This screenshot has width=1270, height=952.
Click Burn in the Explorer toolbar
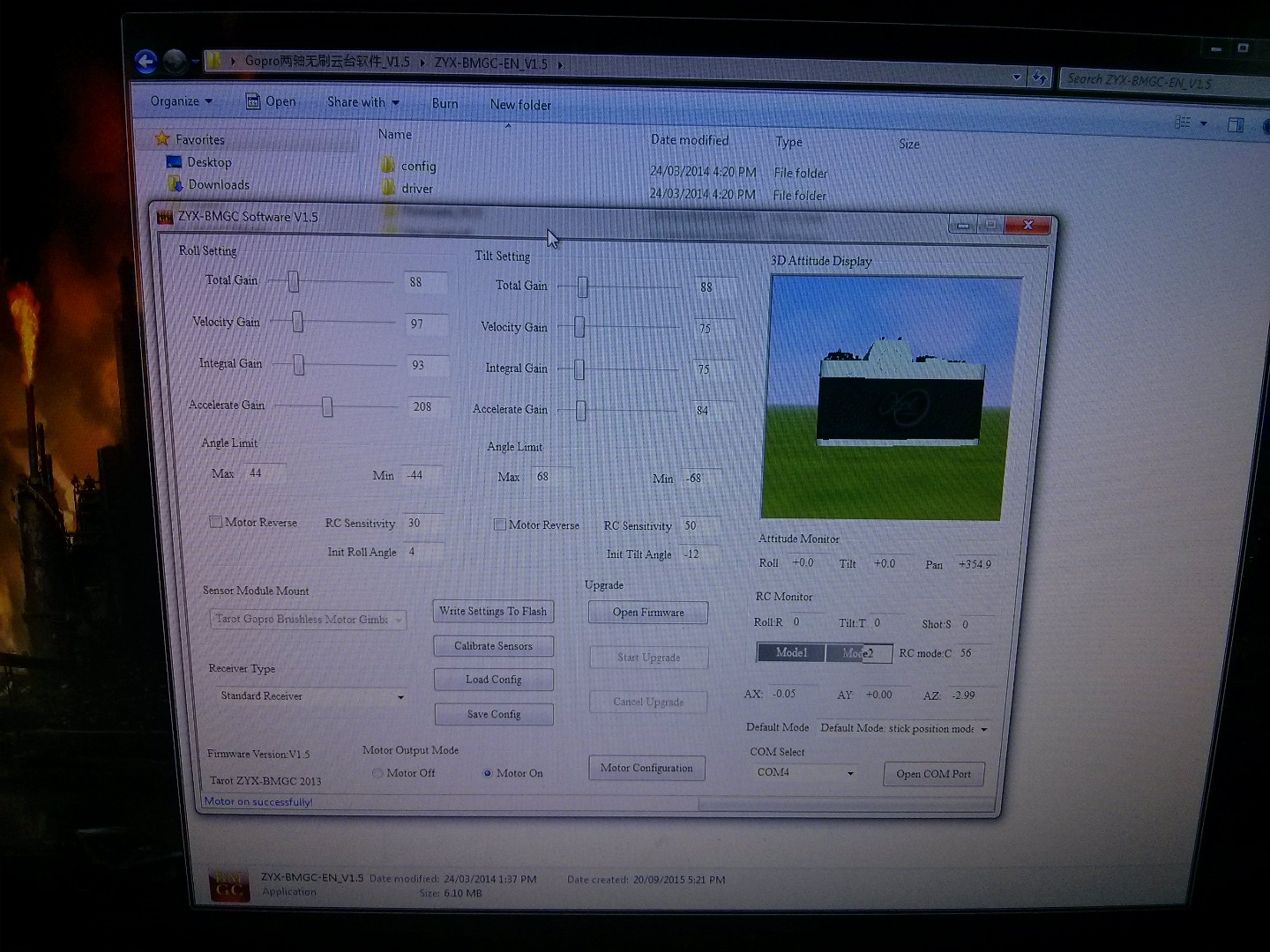point(444,103)
